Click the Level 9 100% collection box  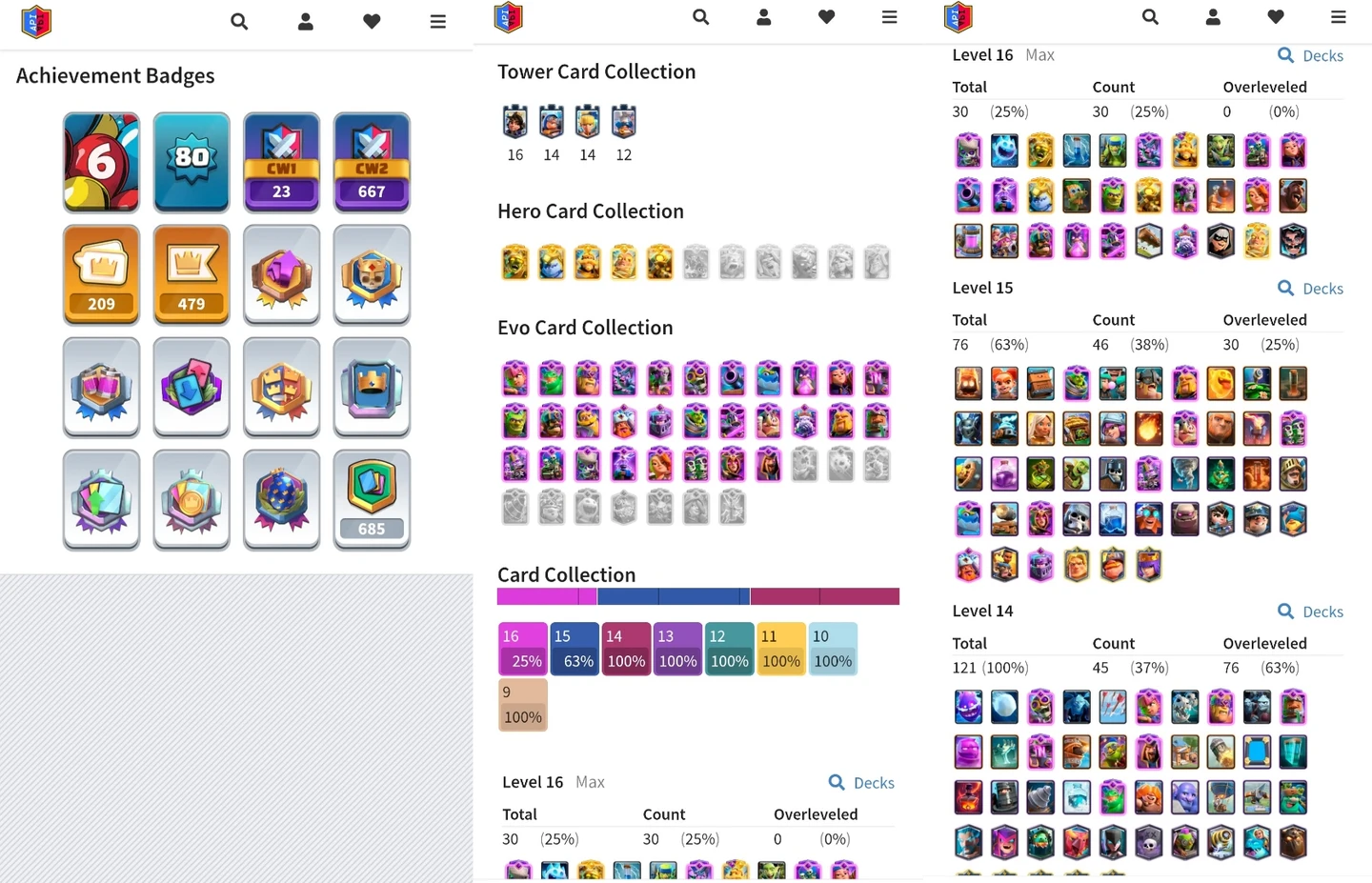click(x=523, y=705)
